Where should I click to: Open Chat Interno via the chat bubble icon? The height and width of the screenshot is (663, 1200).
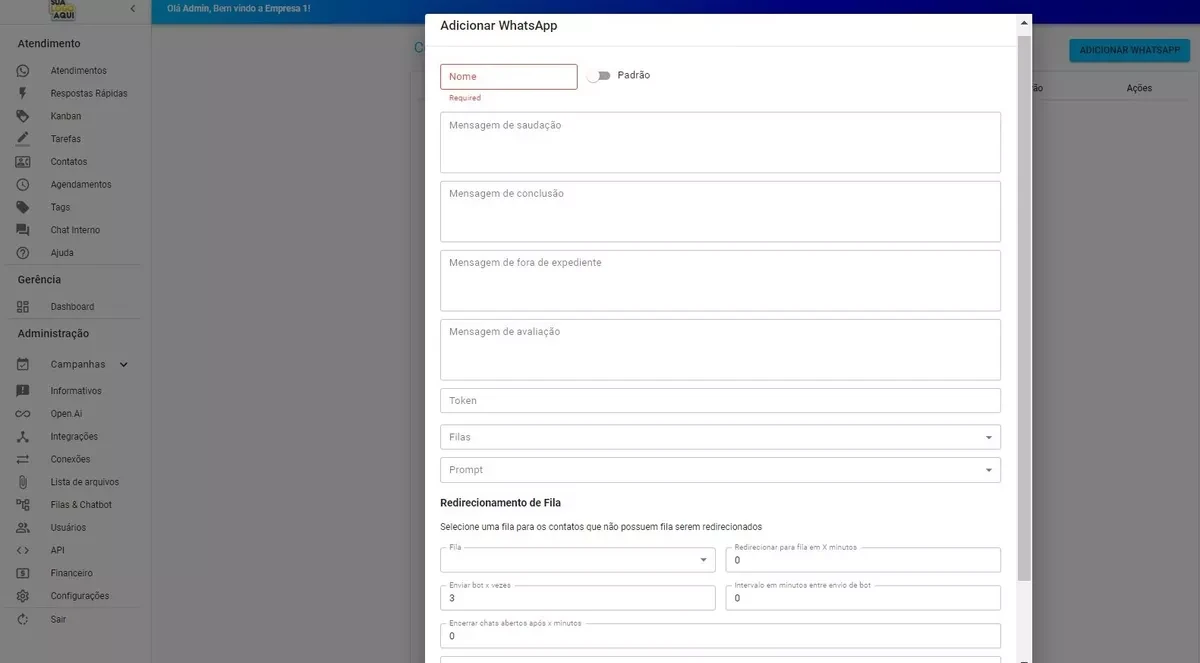(22, 229)
